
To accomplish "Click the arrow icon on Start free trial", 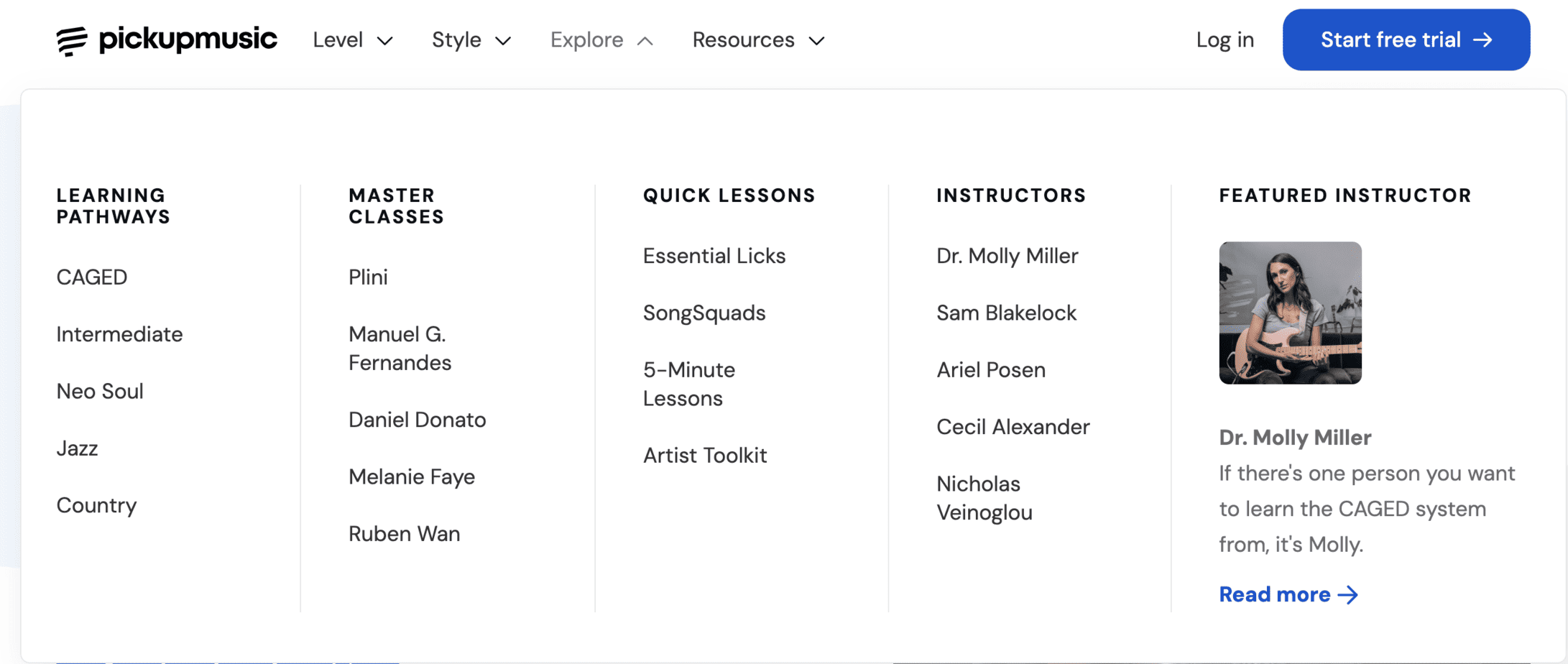I will (1484, 40).
